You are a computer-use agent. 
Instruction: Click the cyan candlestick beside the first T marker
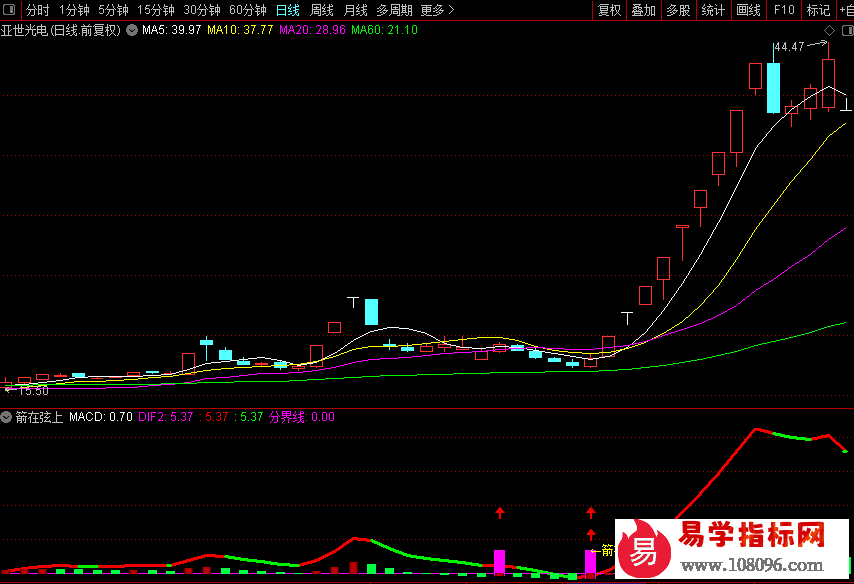pos(371,312)
